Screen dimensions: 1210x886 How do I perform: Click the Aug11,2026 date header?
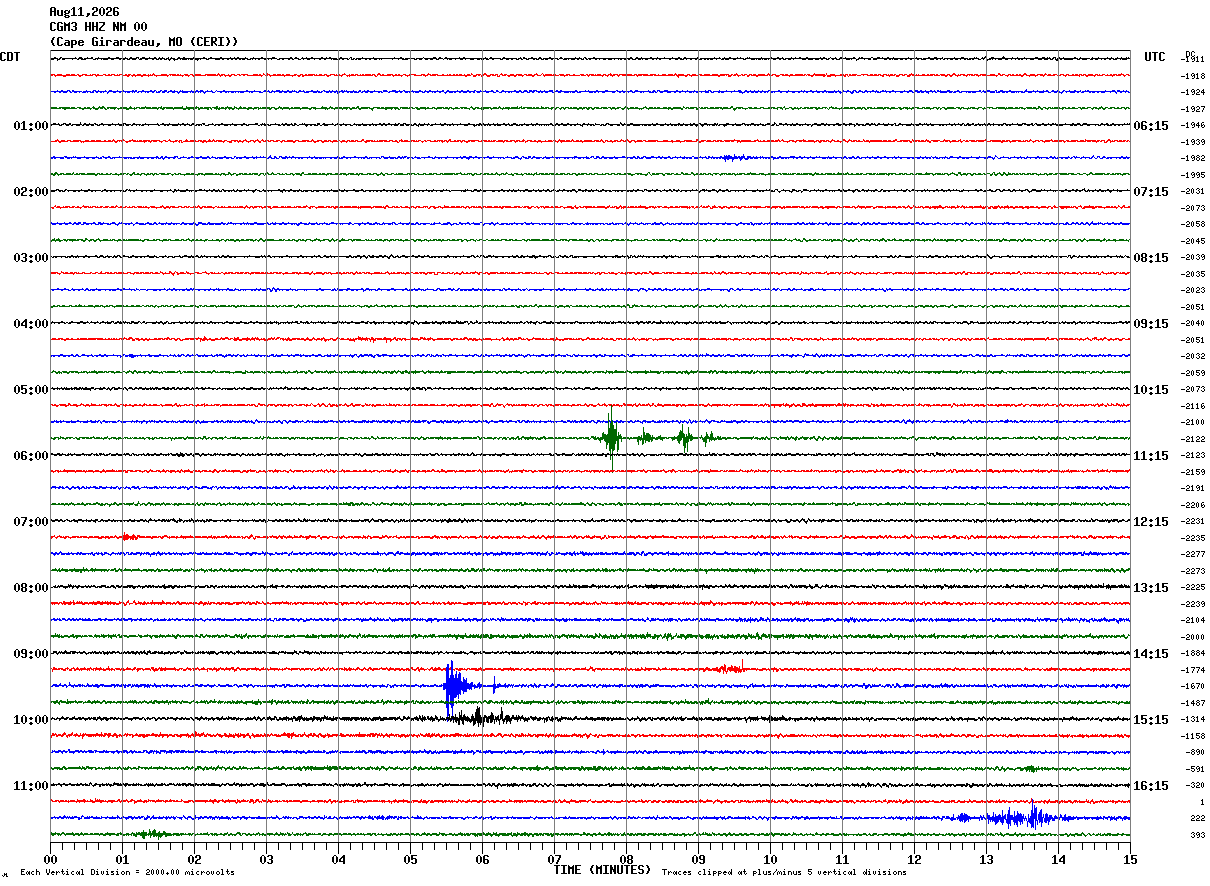click(x=84, y=12)
